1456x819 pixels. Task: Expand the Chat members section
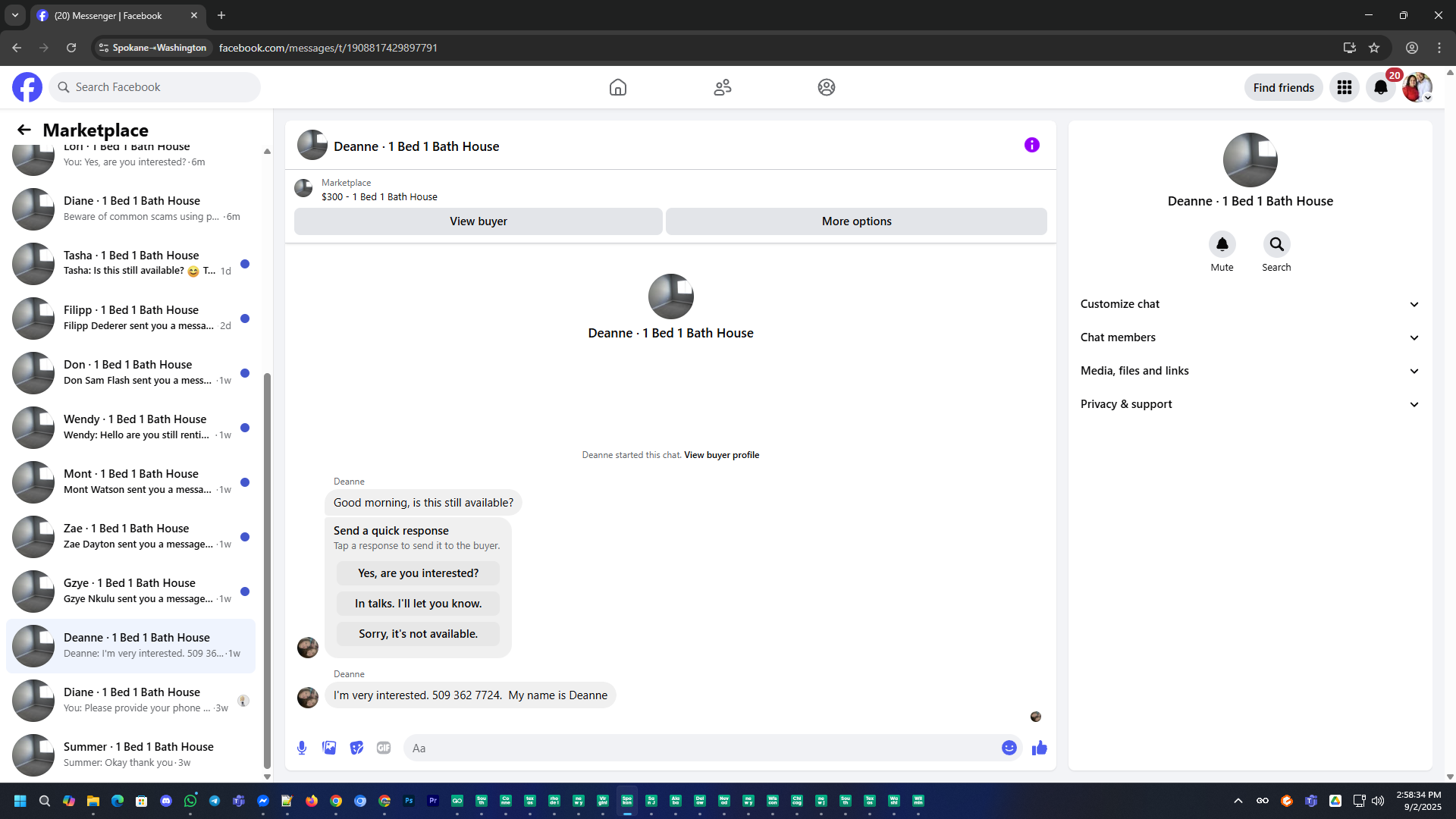pos(1250,337)
